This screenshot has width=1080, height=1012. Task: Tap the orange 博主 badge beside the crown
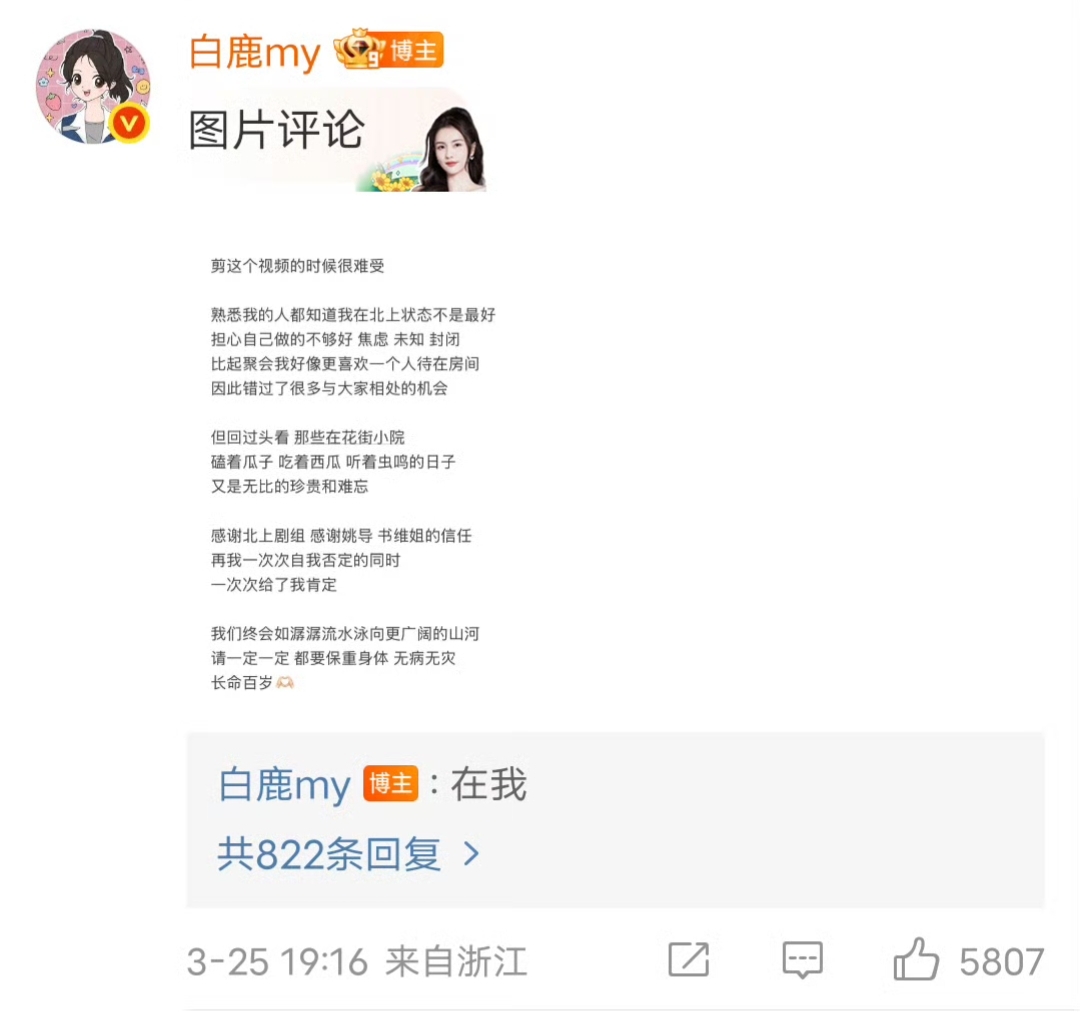pyautogui.click(x=414, y=50)
